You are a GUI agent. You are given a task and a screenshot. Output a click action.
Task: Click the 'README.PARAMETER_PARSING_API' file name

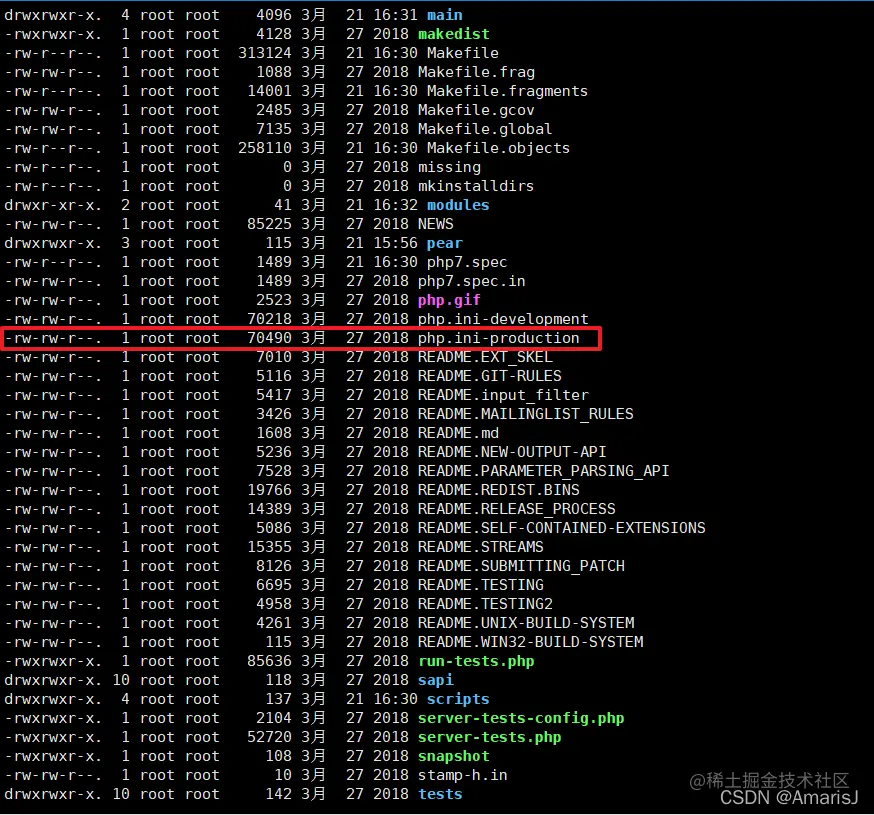click(x=543, y=471)
